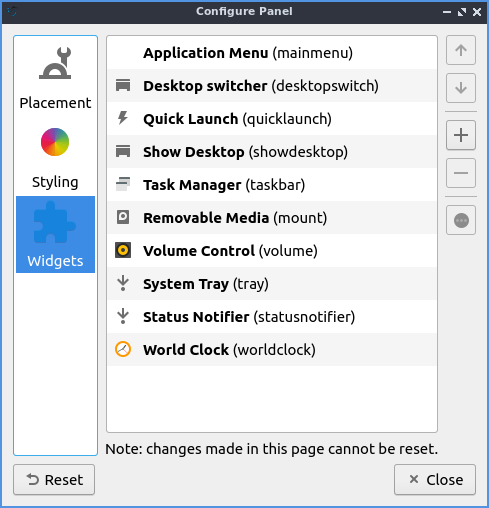Click the Close button at bottom right
Viewport: 489px width, 508px height.
435,480
